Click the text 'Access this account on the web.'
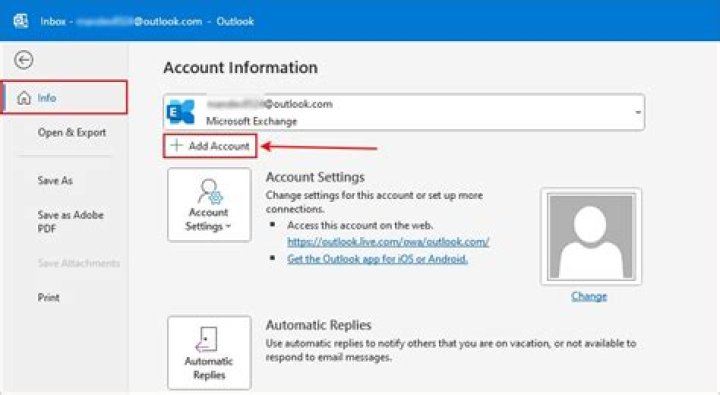The width and height of the screenshot is (720, 395). click(x=360, y=226)
